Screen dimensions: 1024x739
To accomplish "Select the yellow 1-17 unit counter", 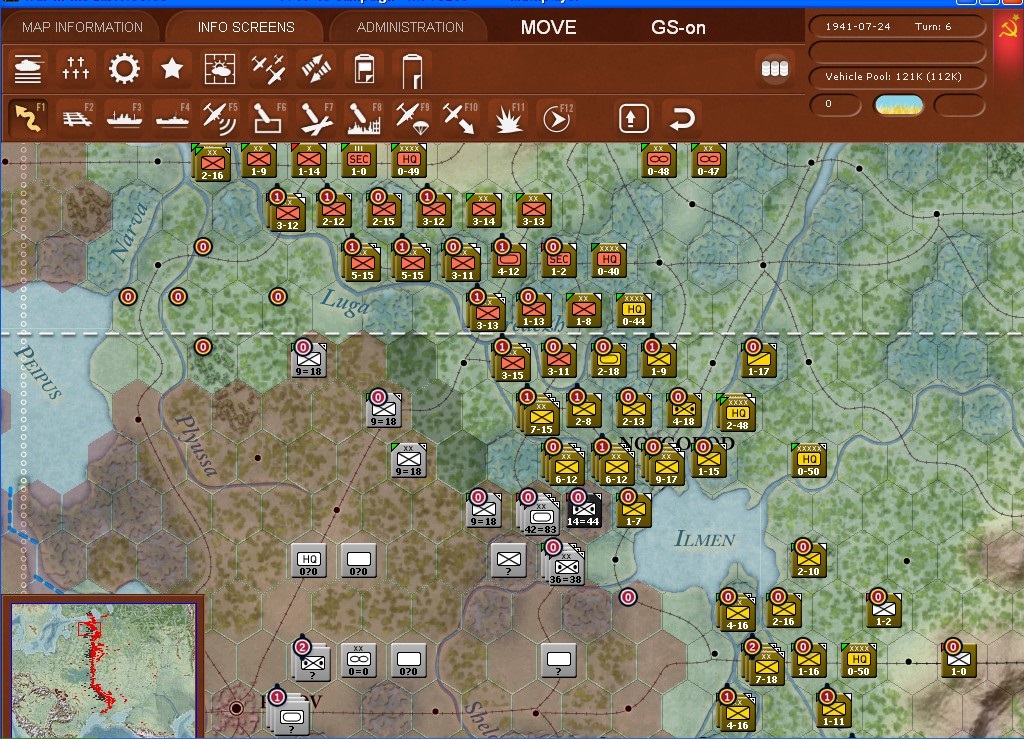I will pyautogui.click(x=759, y=360).
